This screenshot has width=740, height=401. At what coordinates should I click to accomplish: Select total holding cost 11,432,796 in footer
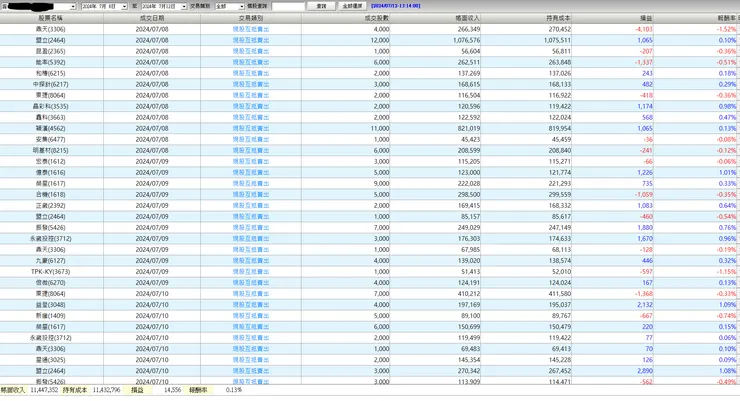[107, 390]
